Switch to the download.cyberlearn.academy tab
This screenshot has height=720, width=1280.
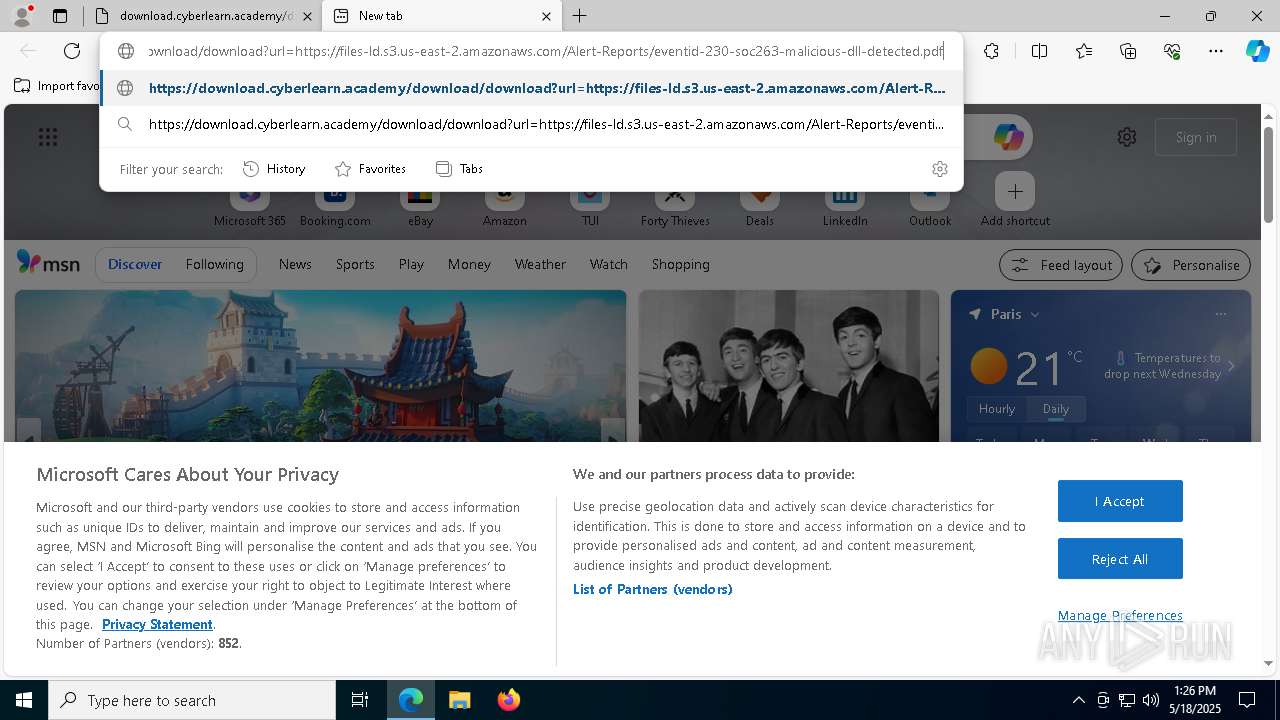point(206,16)
